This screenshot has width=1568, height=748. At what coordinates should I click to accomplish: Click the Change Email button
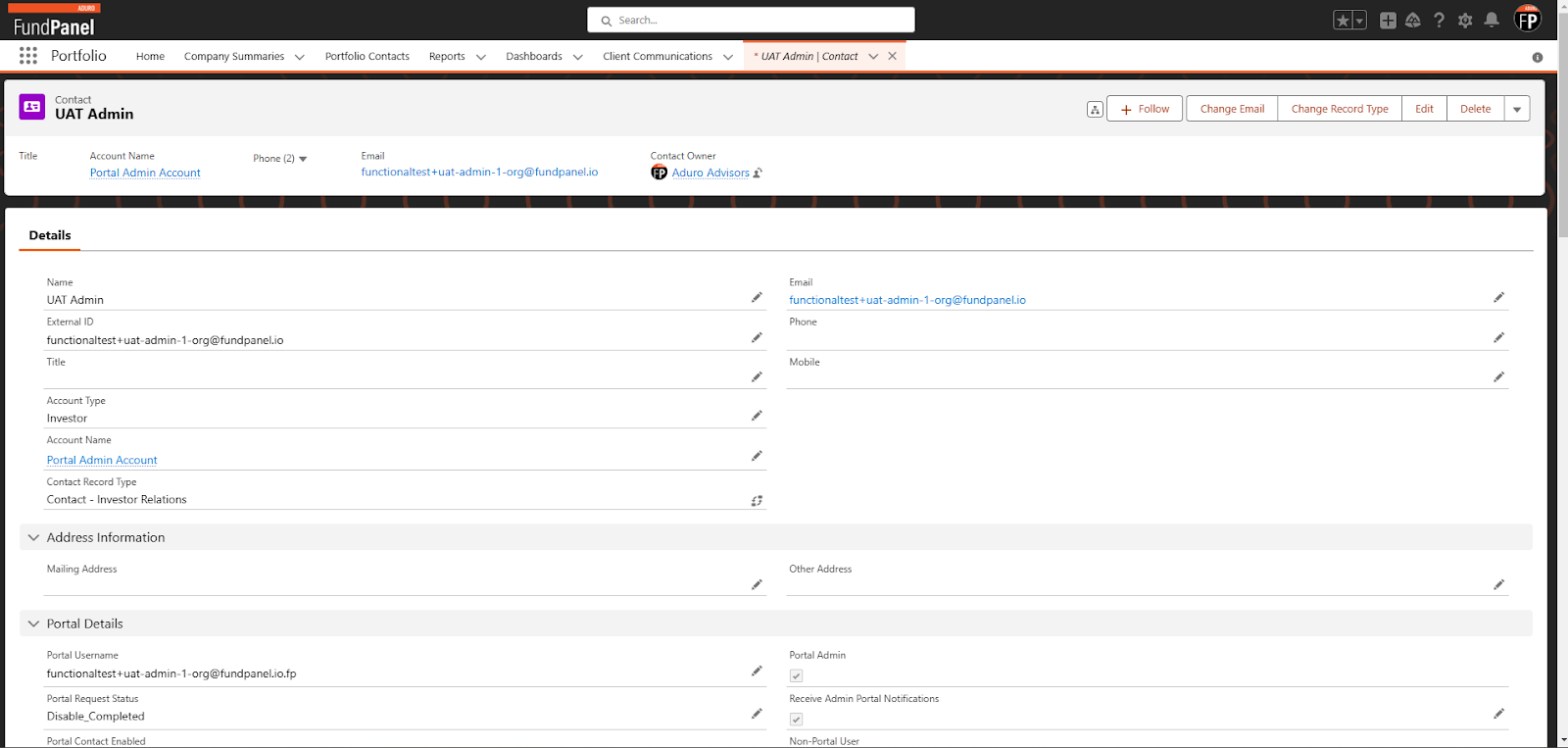tap(1232, 109)
